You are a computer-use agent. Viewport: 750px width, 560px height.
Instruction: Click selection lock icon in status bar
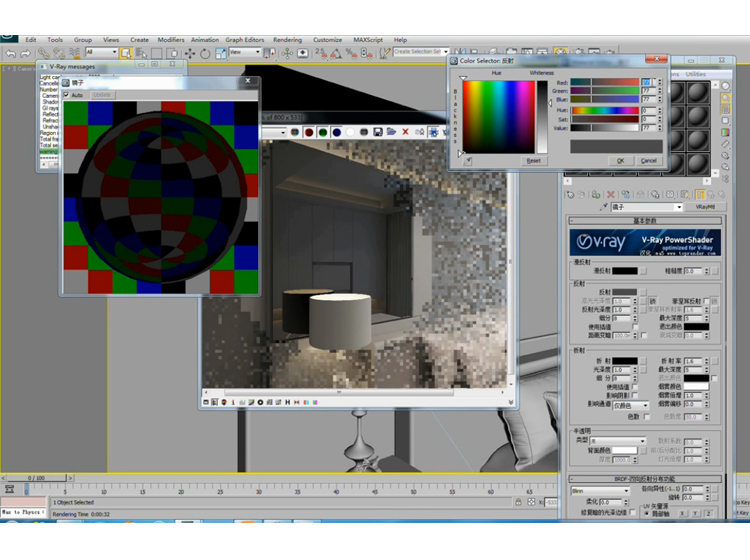point(518,502)
